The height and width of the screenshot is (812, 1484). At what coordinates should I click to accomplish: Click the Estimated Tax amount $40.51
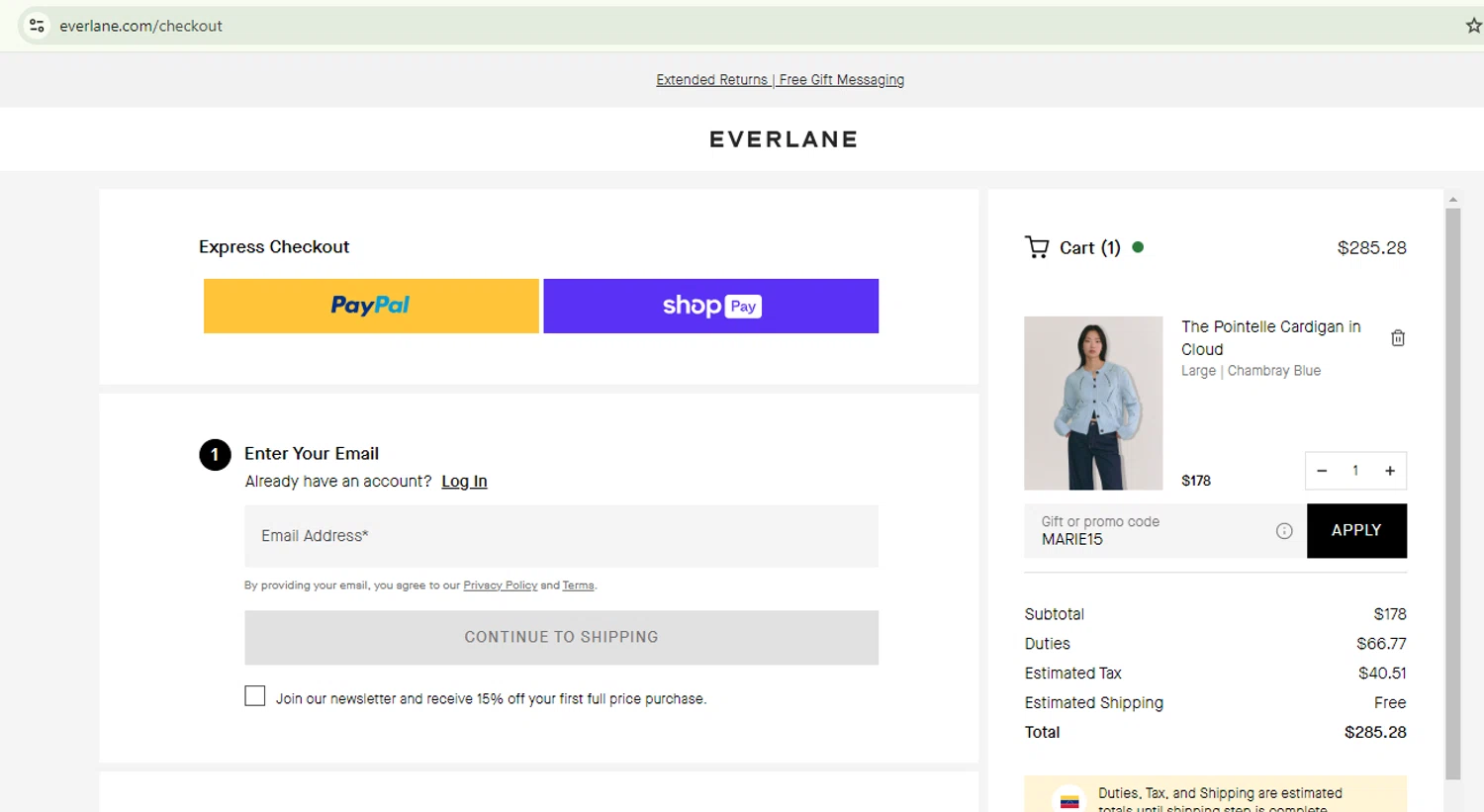click(1382, 674)
